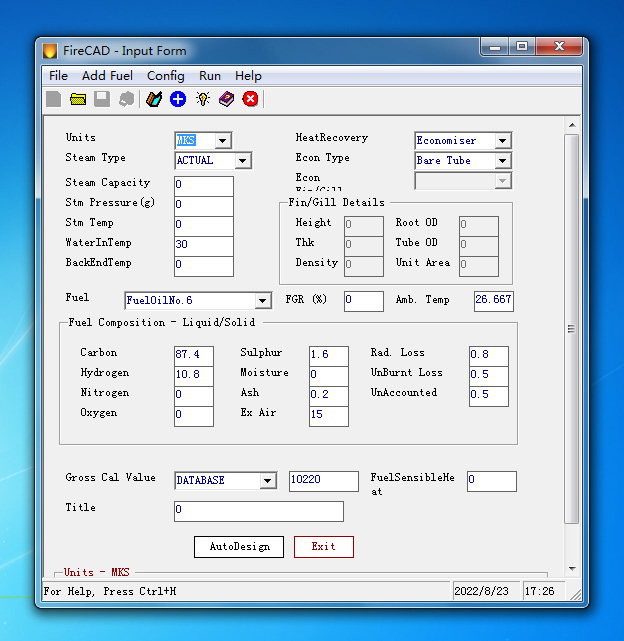Click the Stm Pressure(g) input field
The image size is (624, 641).
204,206
